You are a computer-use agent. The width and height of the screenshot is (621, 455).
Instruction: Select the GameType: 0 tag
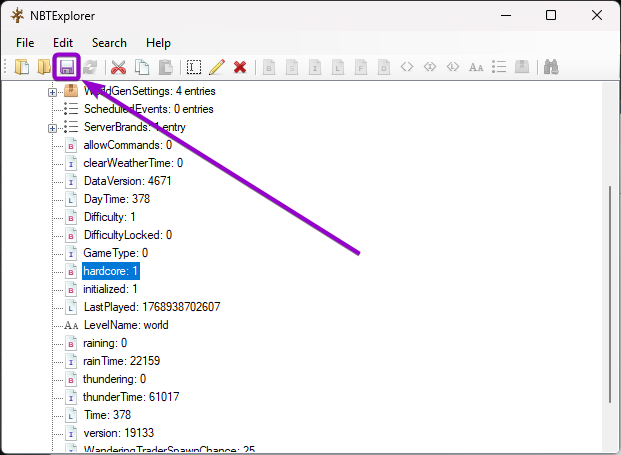[x=116, y=253]
